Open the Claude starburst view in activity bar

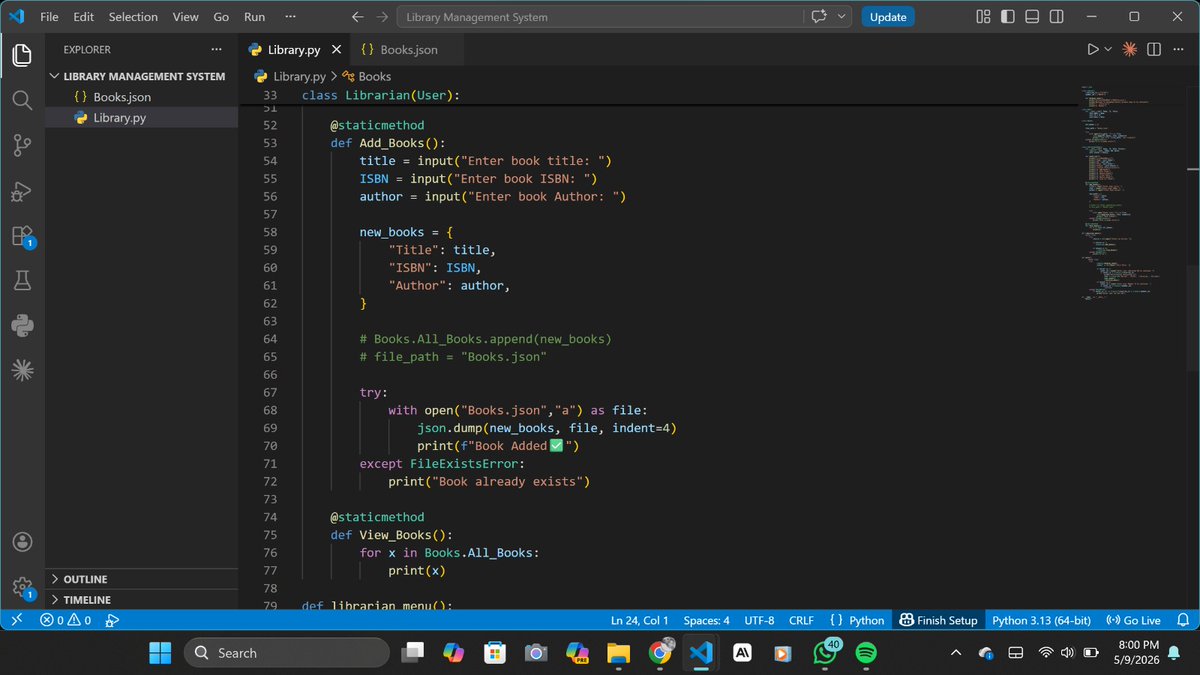click(x=22, y=370)
